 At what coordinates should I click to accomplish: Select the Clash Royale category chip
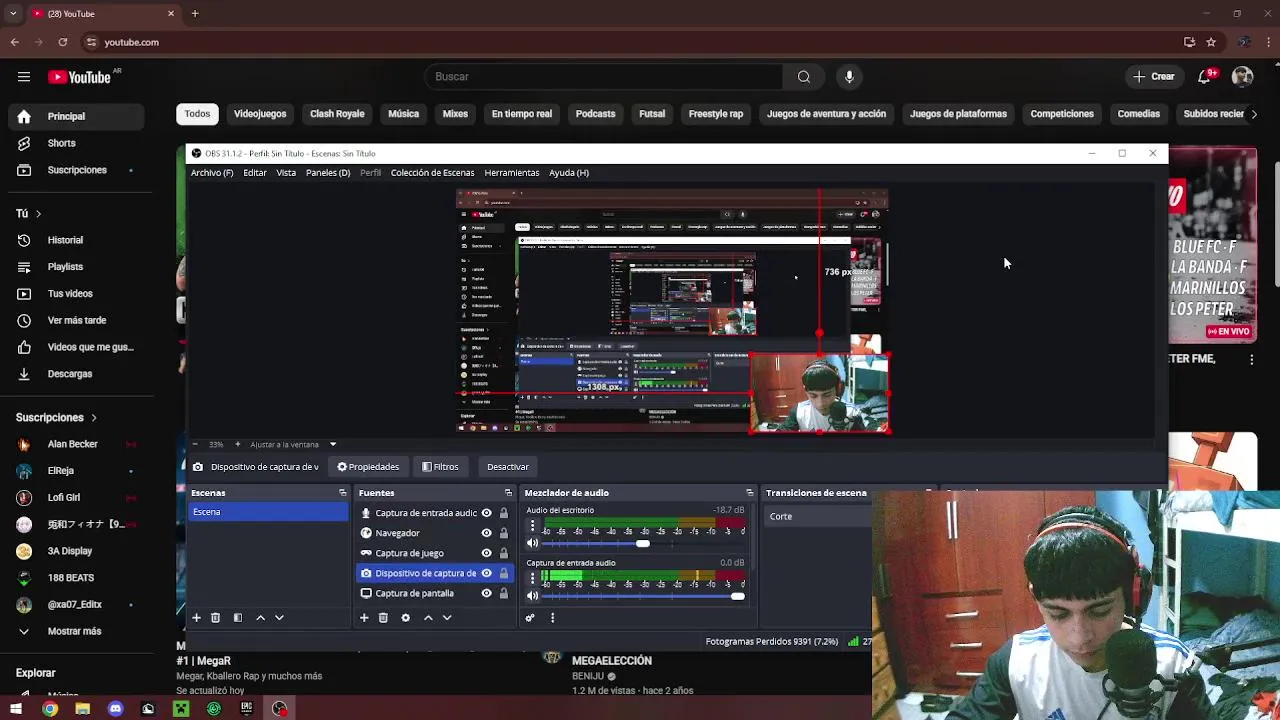tap(337, 114)
